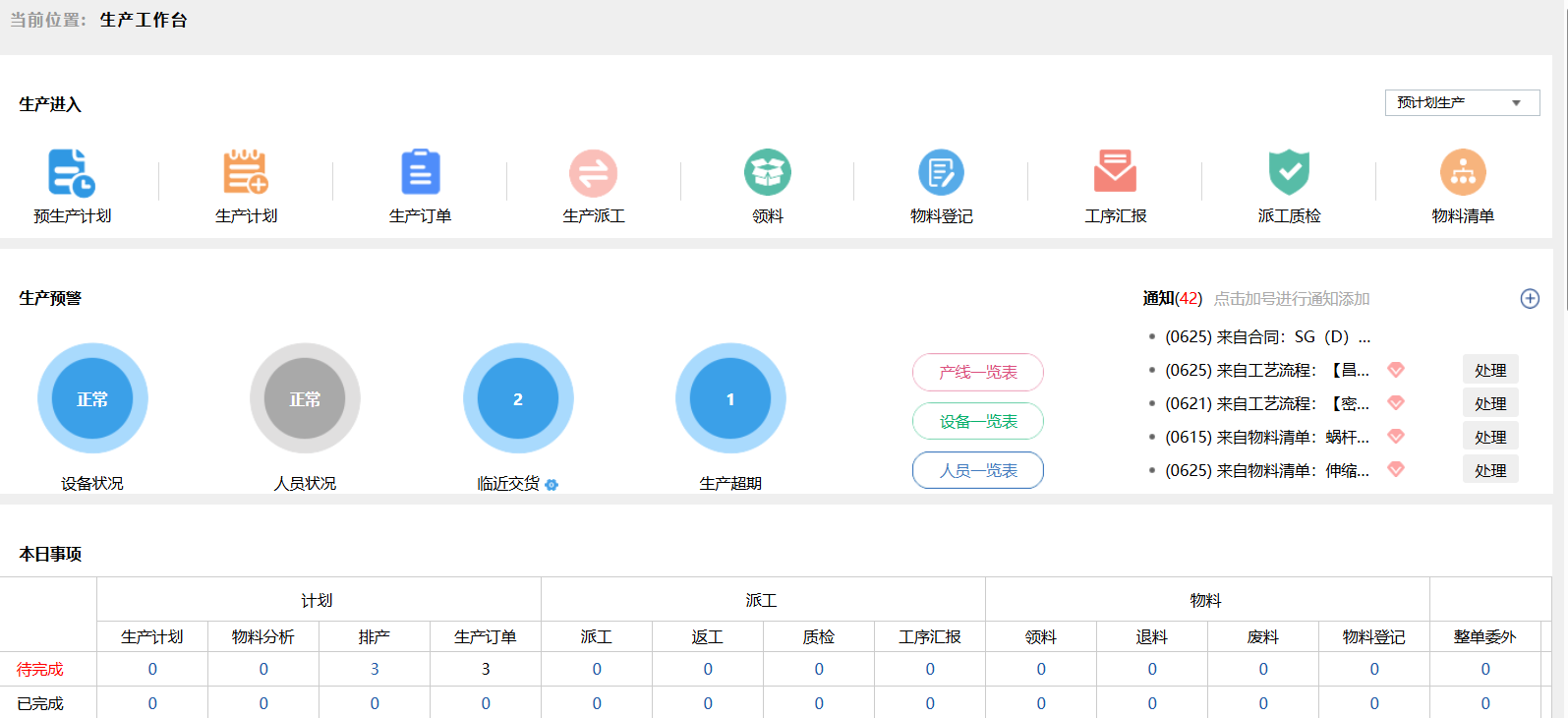Click 已完成 工序汇报 value 0
The image size is (1568, 718).
930,703
